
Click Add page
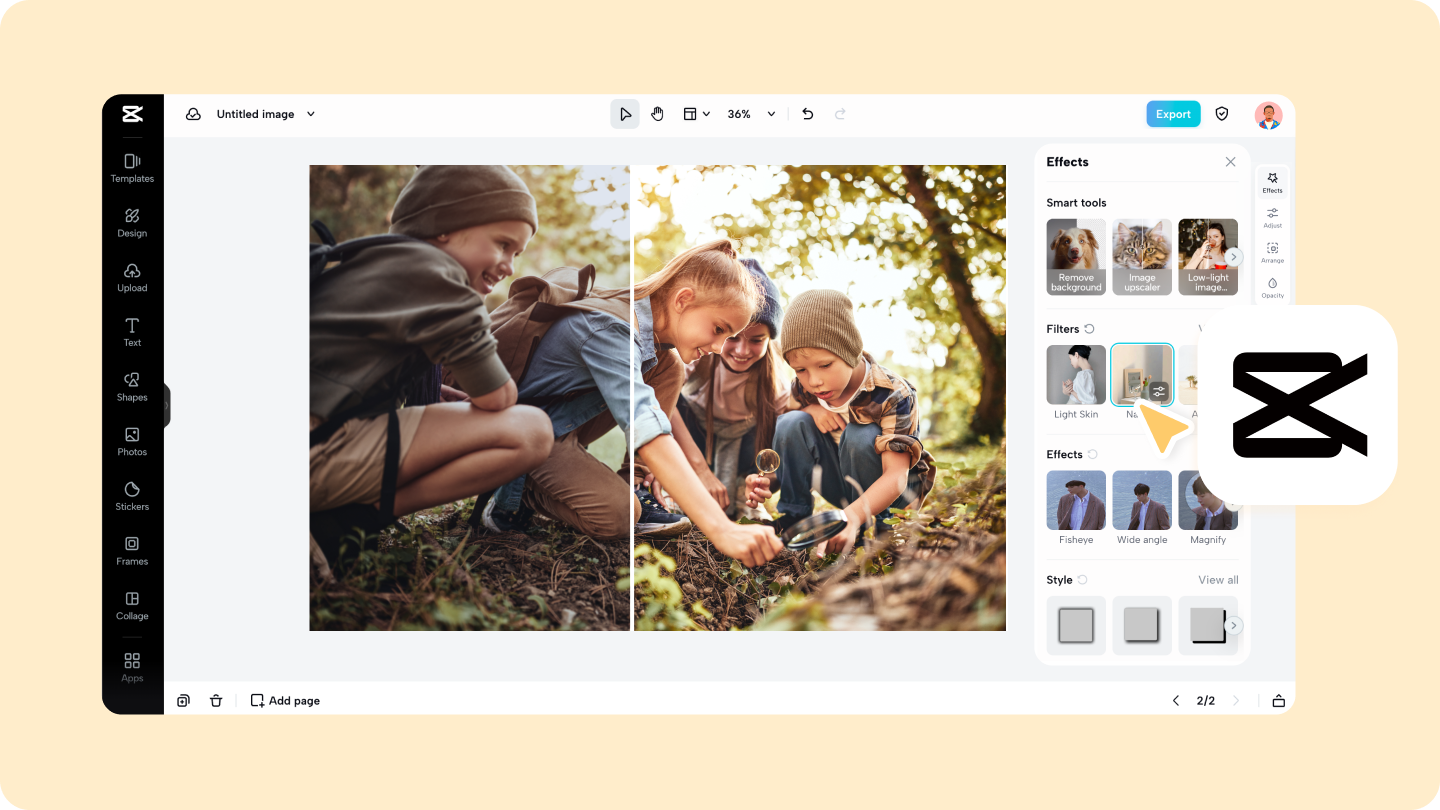(x=285, y=701)
